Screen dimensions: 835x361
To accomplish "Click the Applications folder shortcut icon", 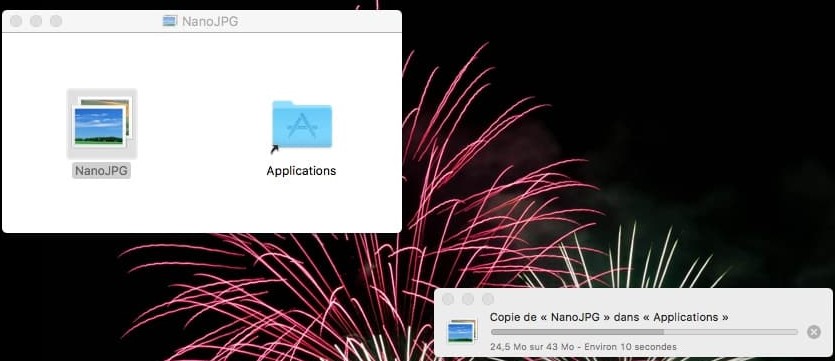I will click(302, 125).
